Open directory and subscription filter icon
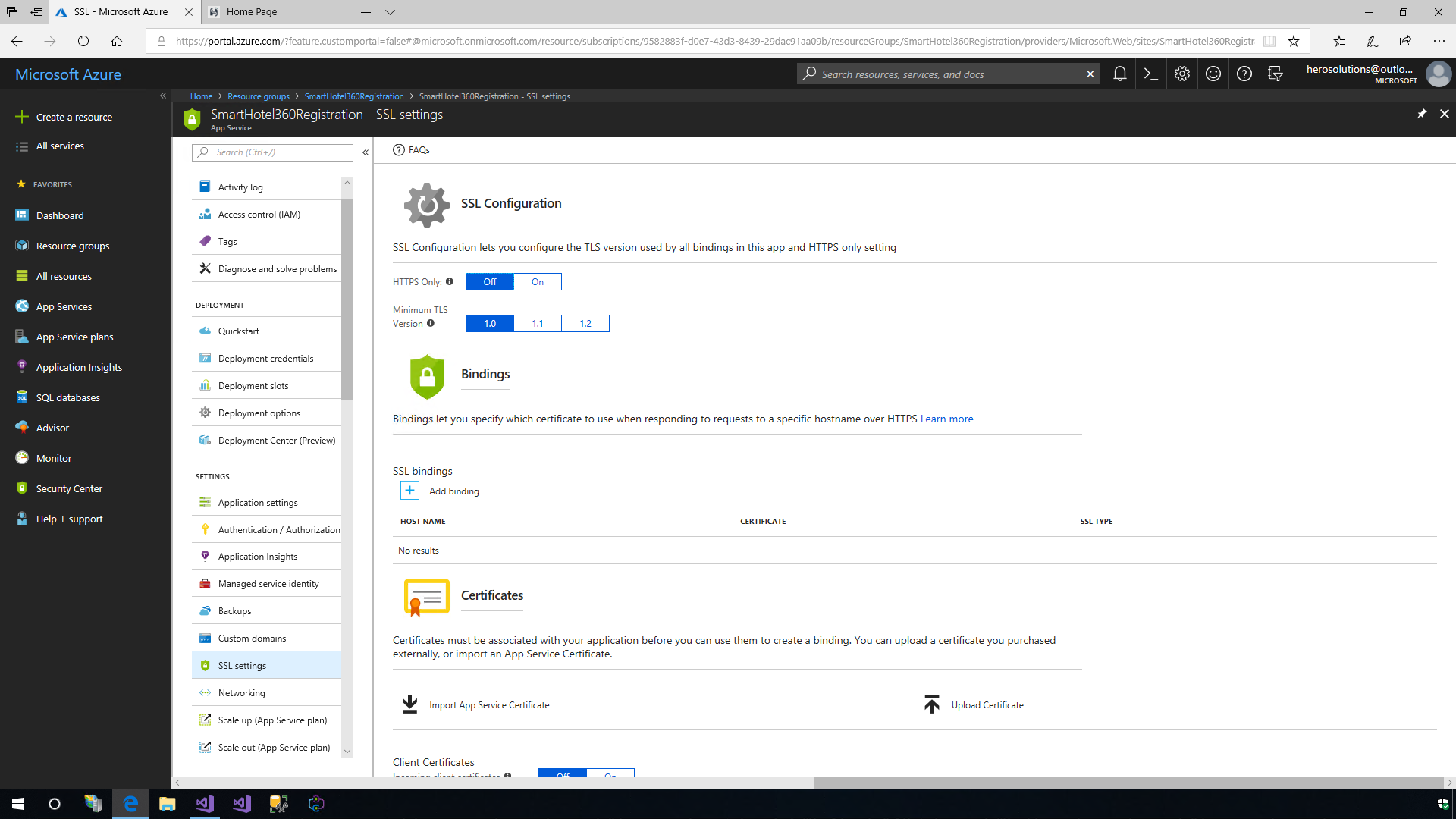 point(1275,74)
